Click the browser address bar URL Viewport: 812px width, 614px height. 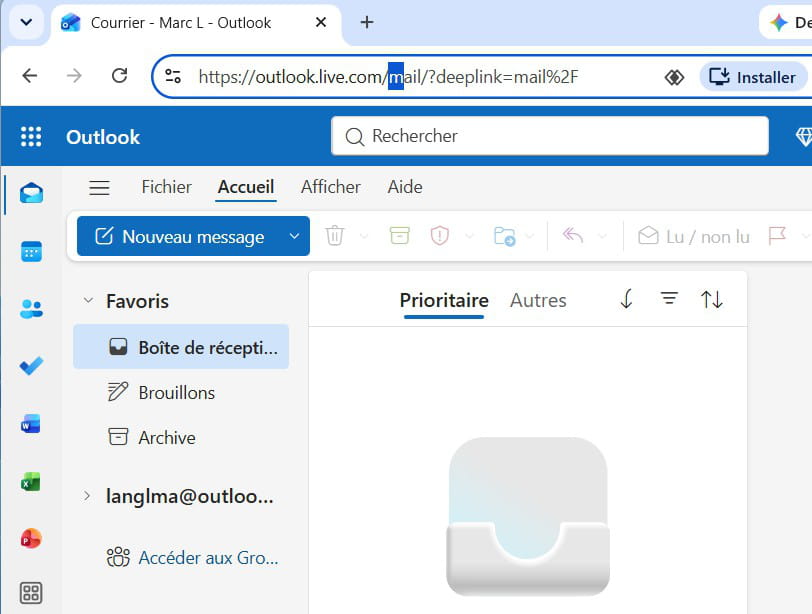388,77
